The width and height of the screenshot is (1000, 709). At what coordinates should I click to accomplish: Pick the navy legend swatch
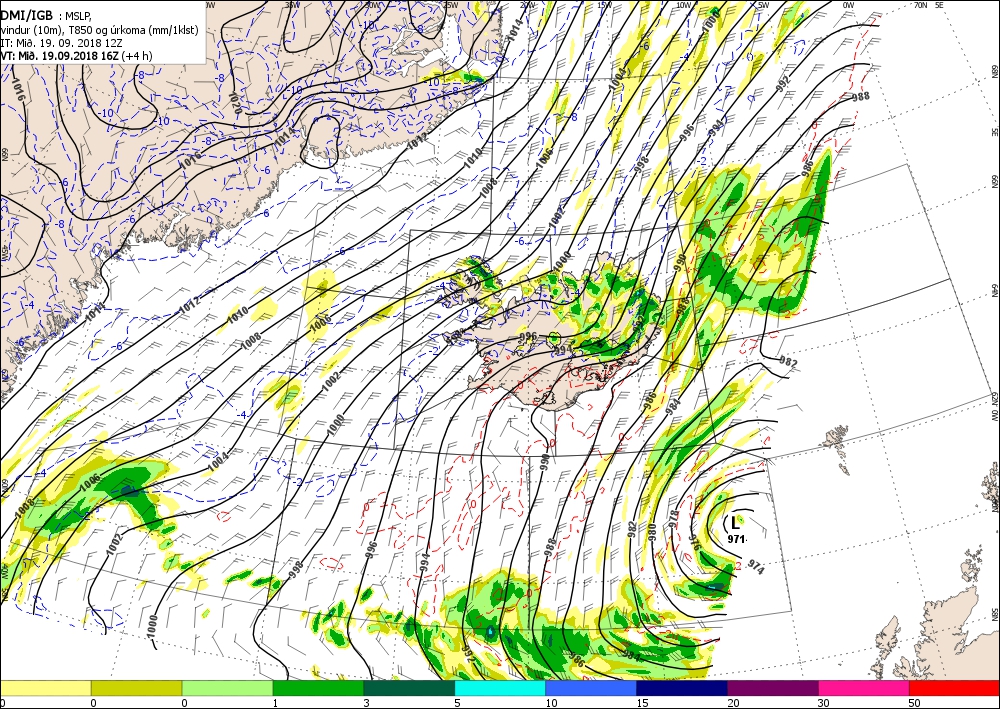(x=682, y=688)
